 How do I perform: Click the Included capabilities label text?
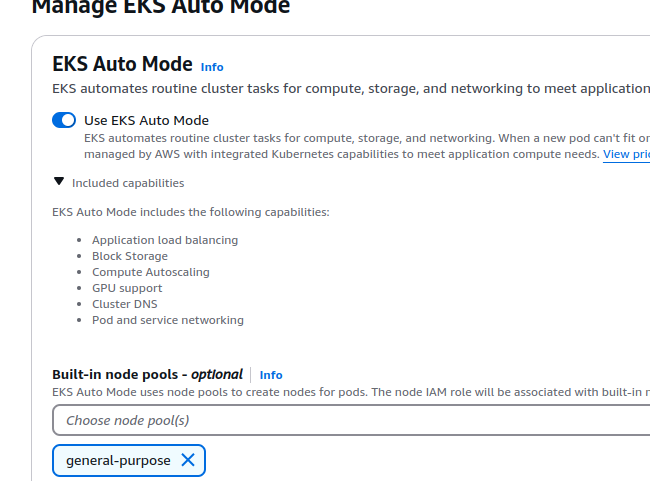(128, 183)
